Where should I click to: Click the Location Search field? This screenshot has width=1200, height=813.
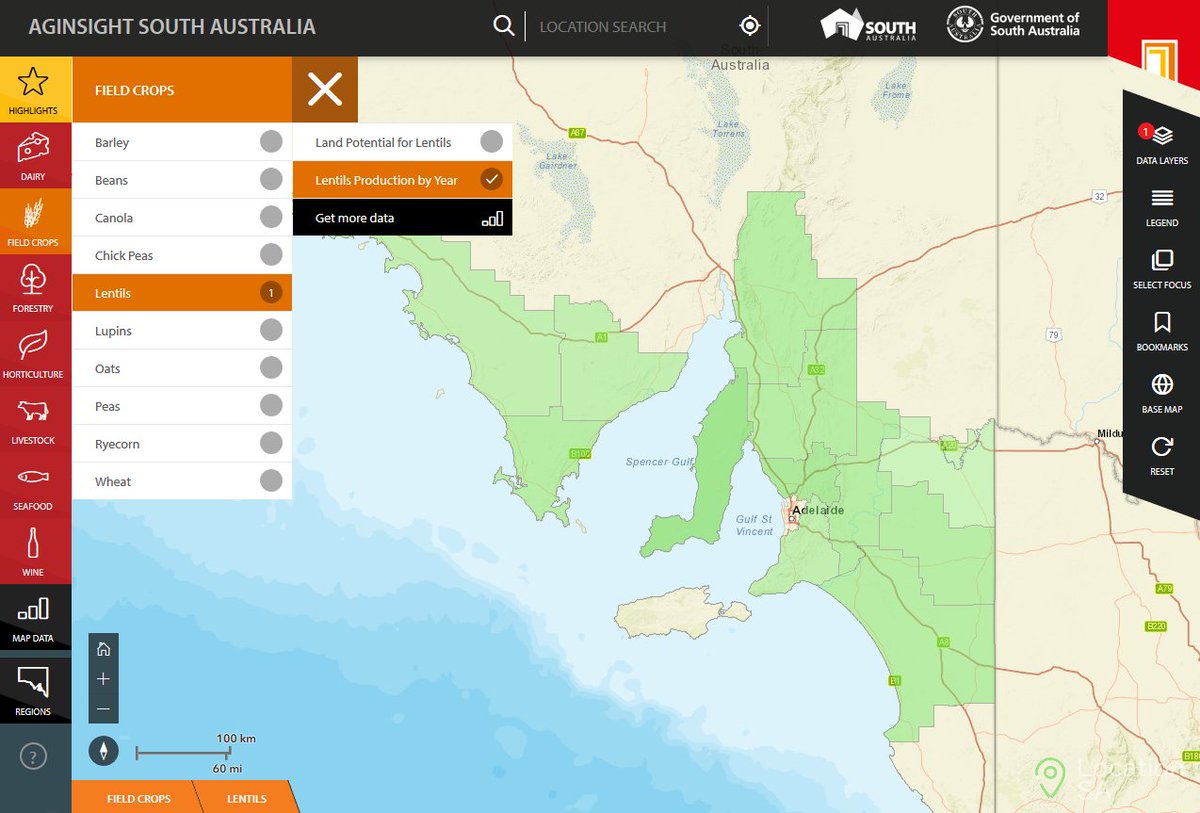pyautogui.click(x=630, y=27)
